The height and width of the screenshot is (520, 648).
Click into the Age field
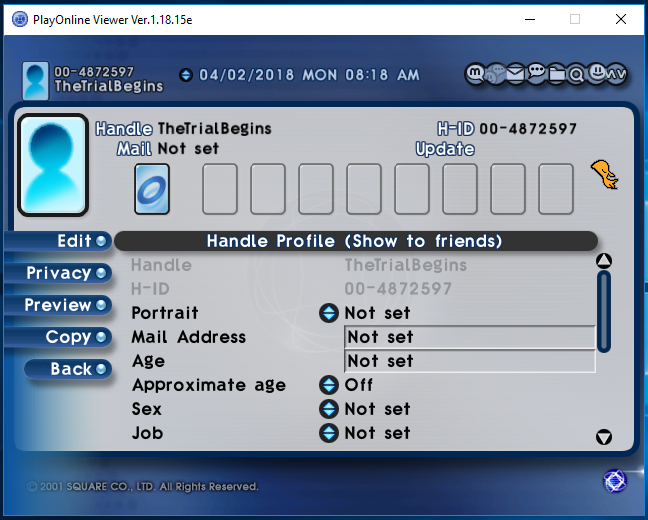(x=470, y=361)
